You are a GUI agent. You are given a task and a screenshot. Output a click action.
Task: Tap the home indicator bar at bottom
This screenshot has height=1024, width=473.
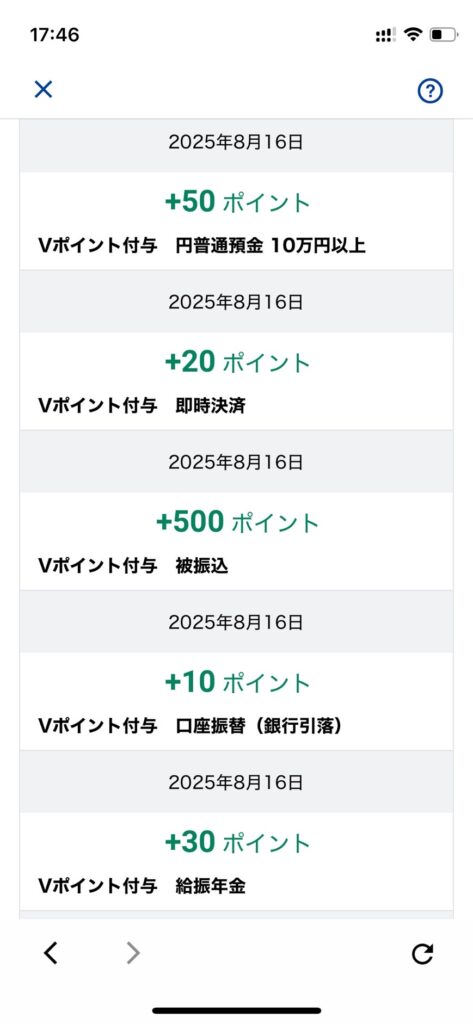(x=236, y=1010)
